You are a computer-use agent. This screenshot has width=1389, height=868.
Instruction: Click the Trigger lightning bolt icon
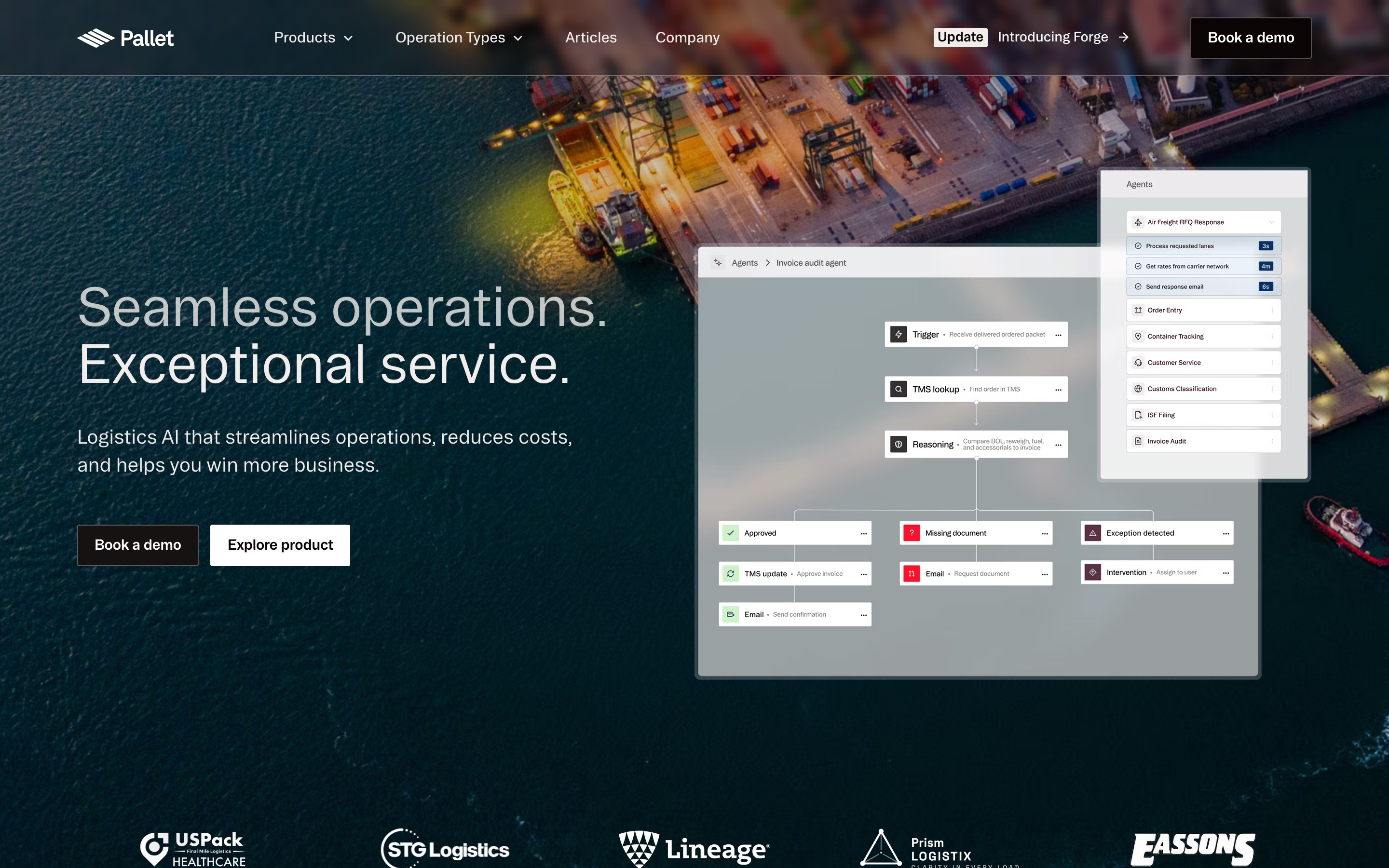pos(899,334)
